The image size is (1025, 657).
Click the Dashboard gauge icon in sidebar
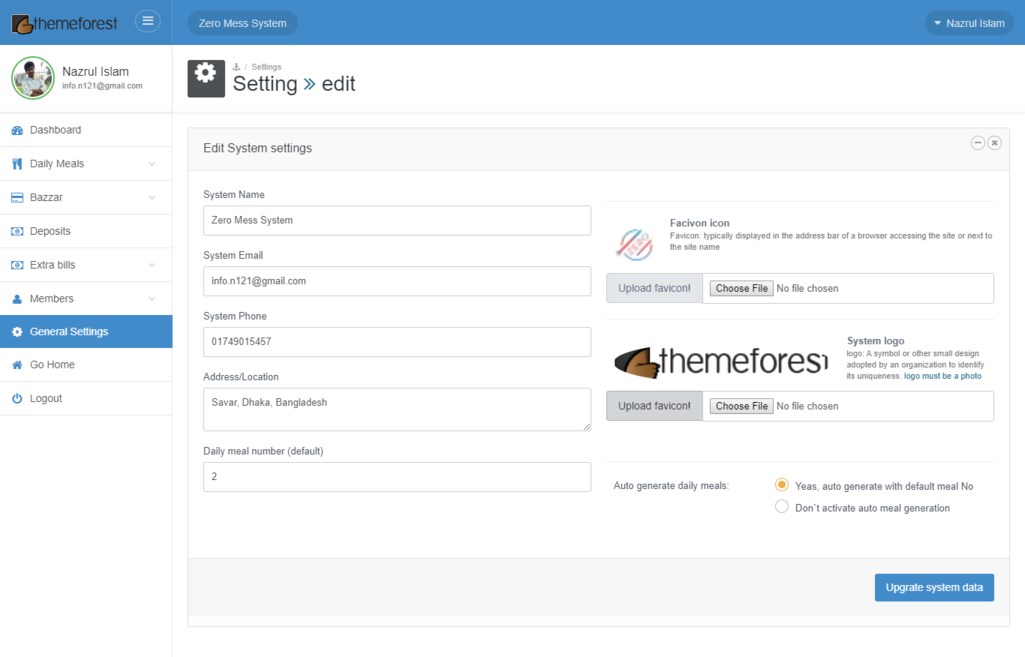coord(17,130)
